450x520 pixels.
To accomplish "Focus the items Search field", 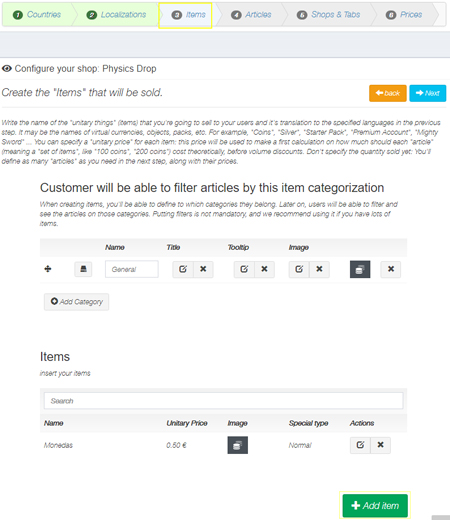I will point(223,401).
